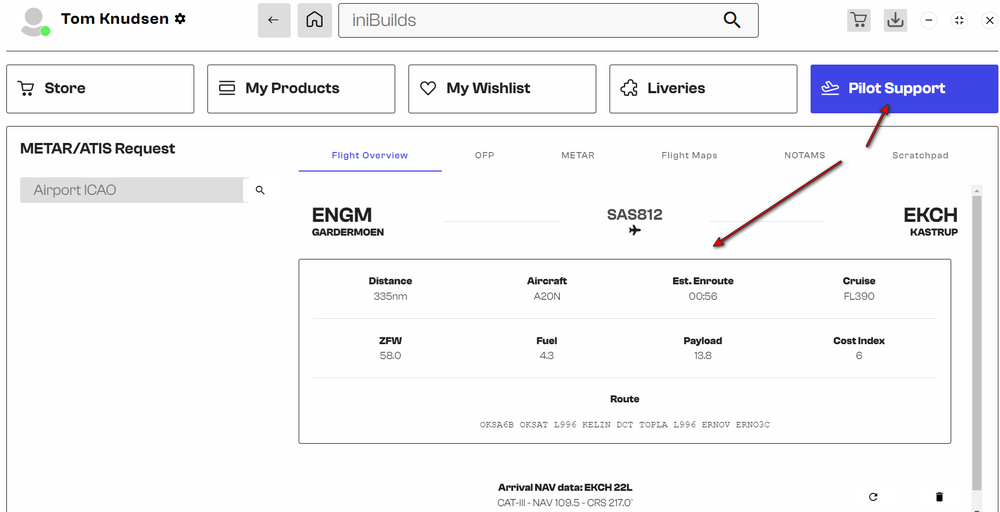Click the search magnifier in iniBuilds bar

click(732, 20)
